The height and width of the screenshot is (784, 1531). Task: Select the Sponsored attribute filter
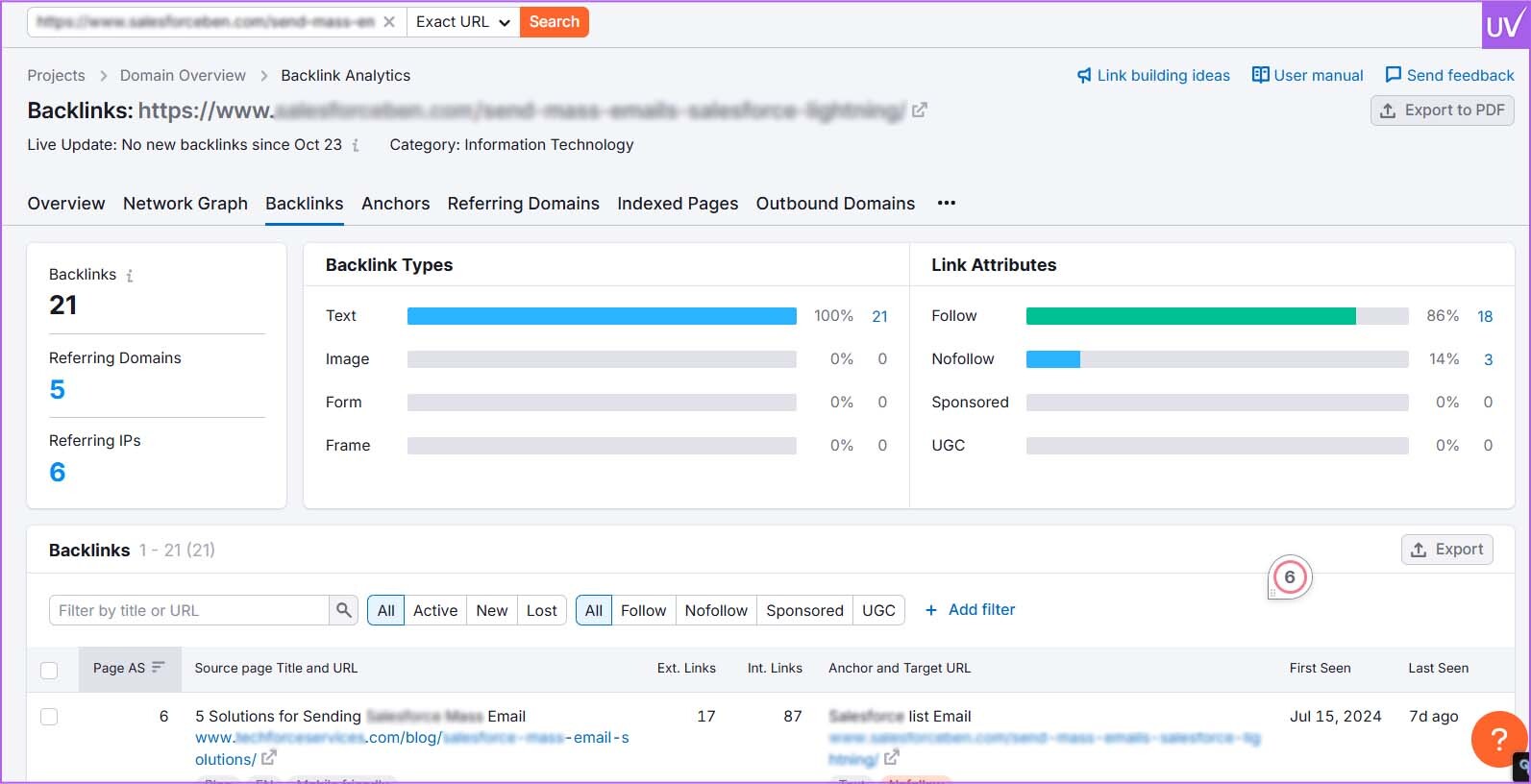click(x=804, y=610)
